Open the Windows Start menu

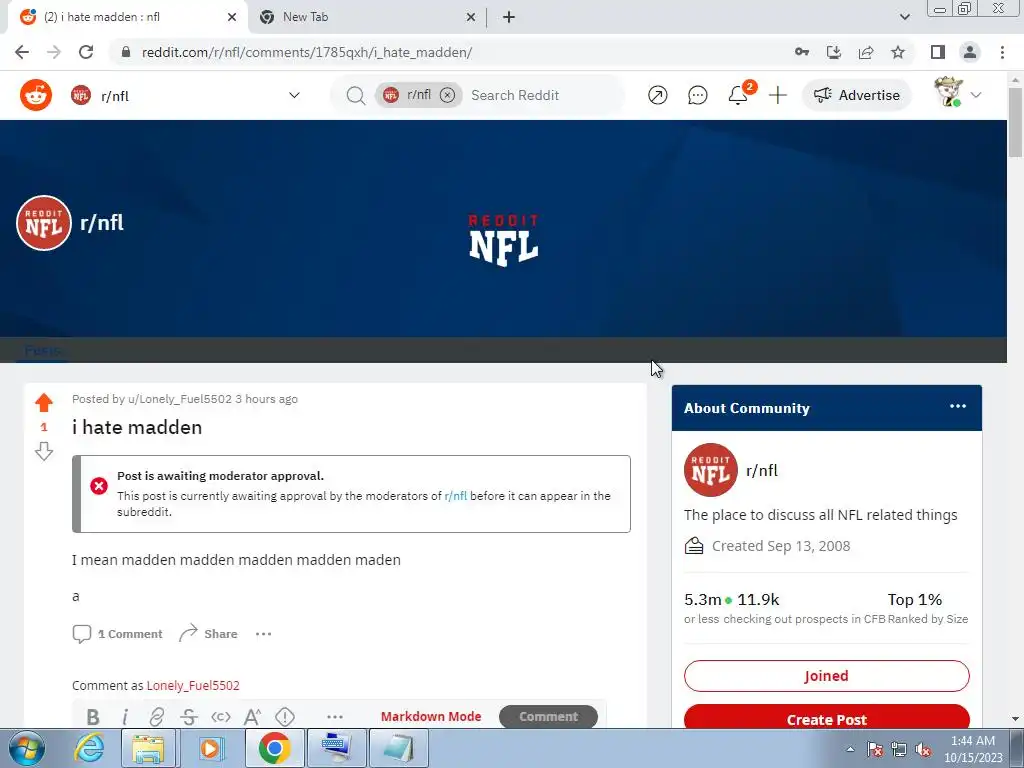pyautogui.click(x=27, y=748)
